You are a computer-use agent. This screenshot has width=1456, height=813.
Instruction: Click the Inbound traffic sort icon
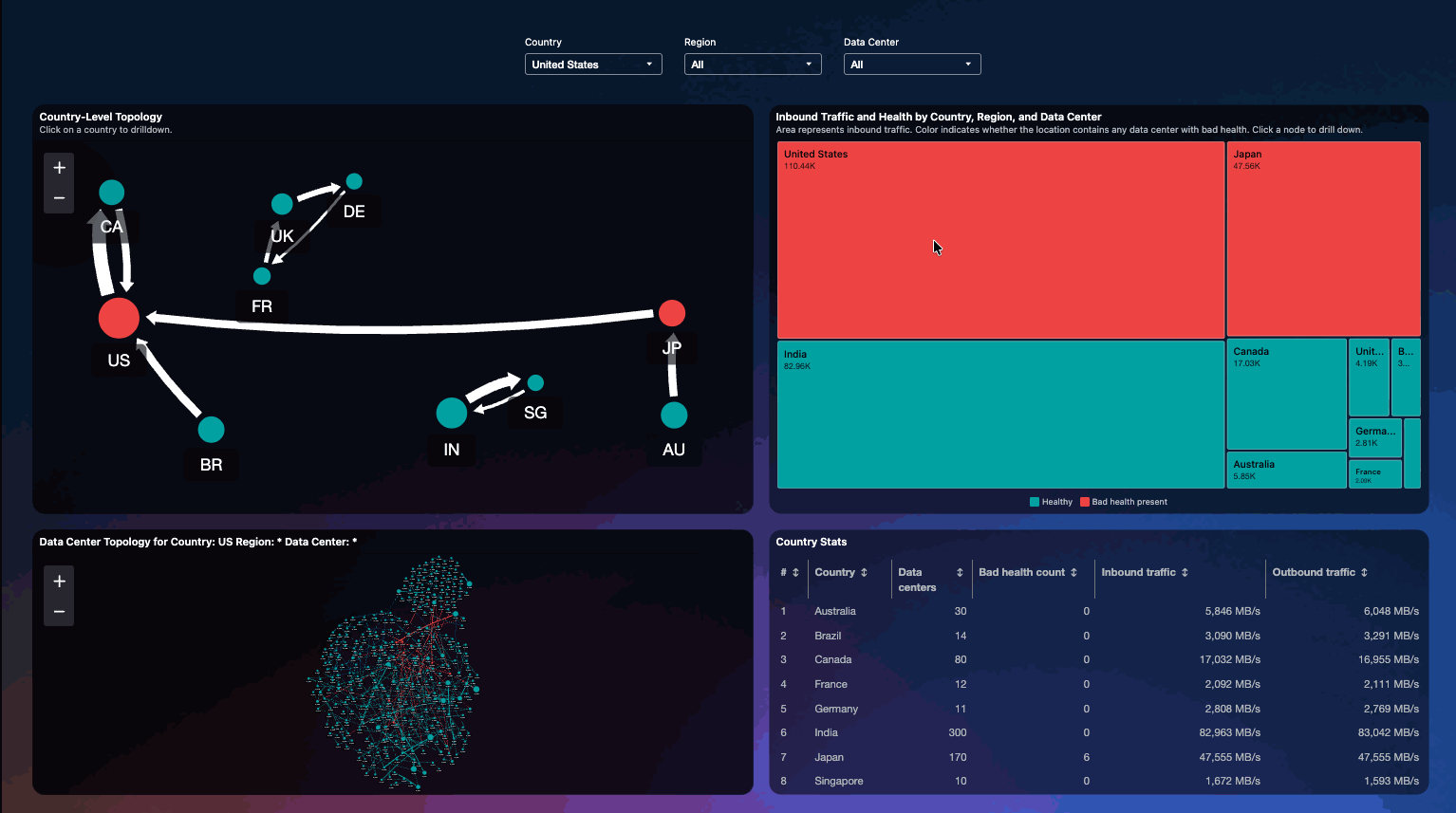(1185, 573)
